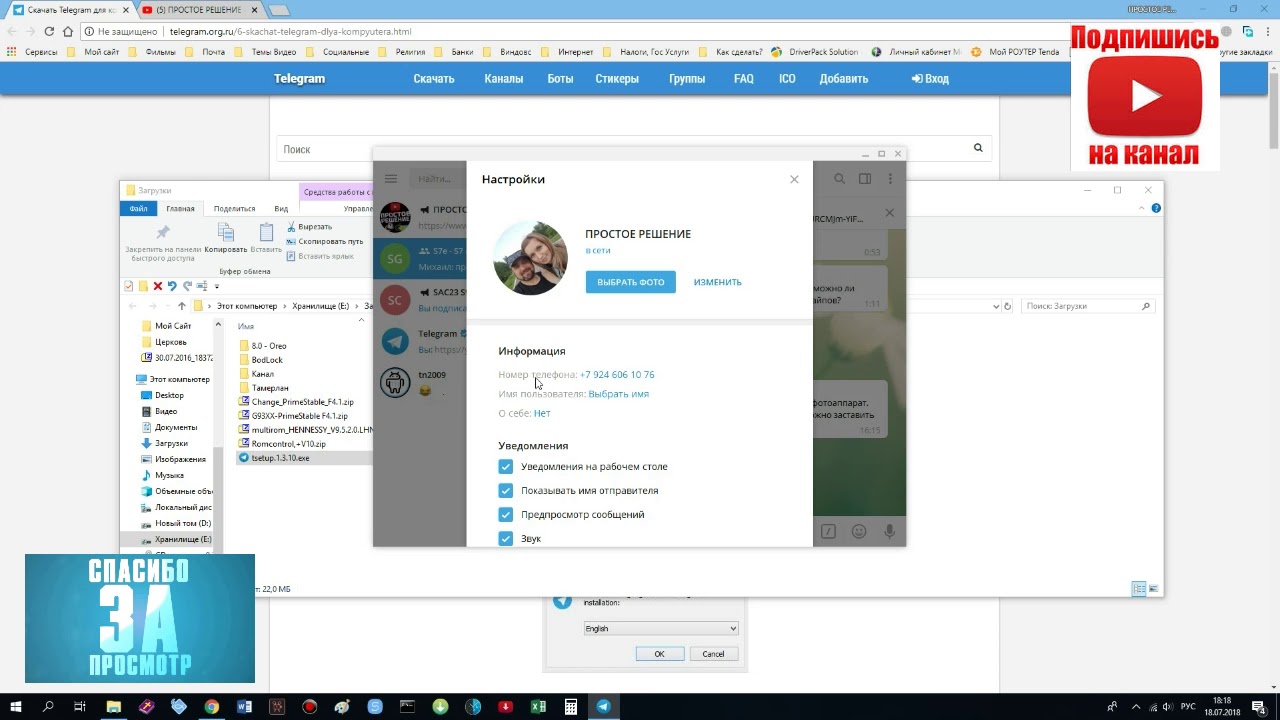This screenshot has height=720, width=1280.
Task: Click the Explorer Поиск: Загрузки search box
Action: click(x=1087, y=306)
